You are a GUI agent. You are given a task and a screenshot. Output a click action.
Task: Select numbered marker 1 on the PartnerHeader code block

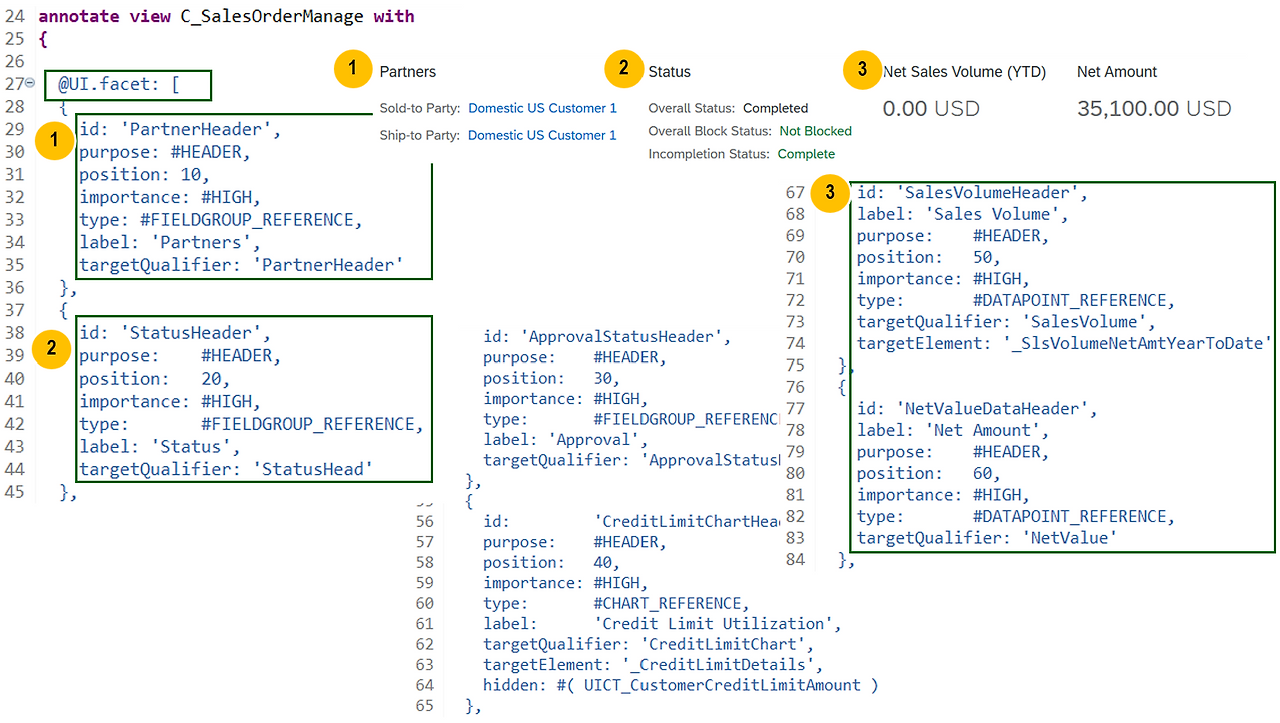[x=55, y=141]
